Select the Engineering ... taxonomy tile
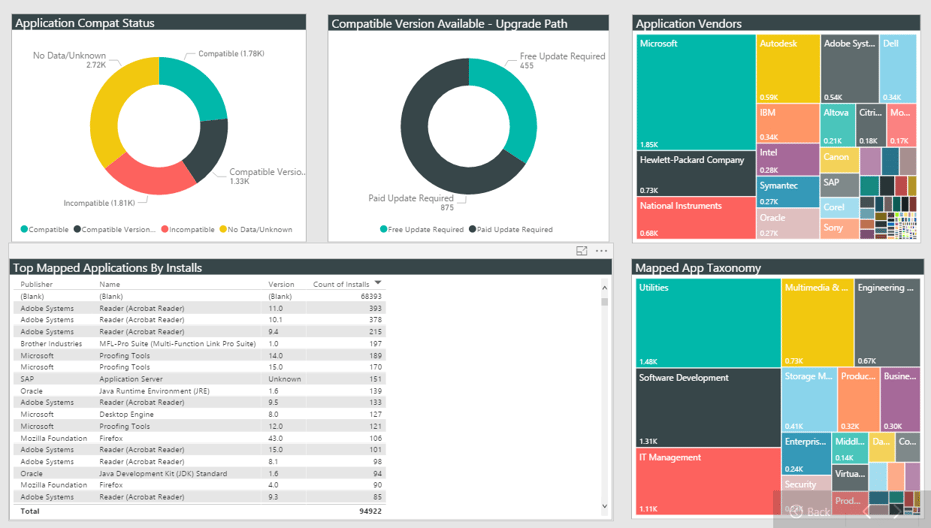This screenshot has width=931, height=528. click(887, 323)
